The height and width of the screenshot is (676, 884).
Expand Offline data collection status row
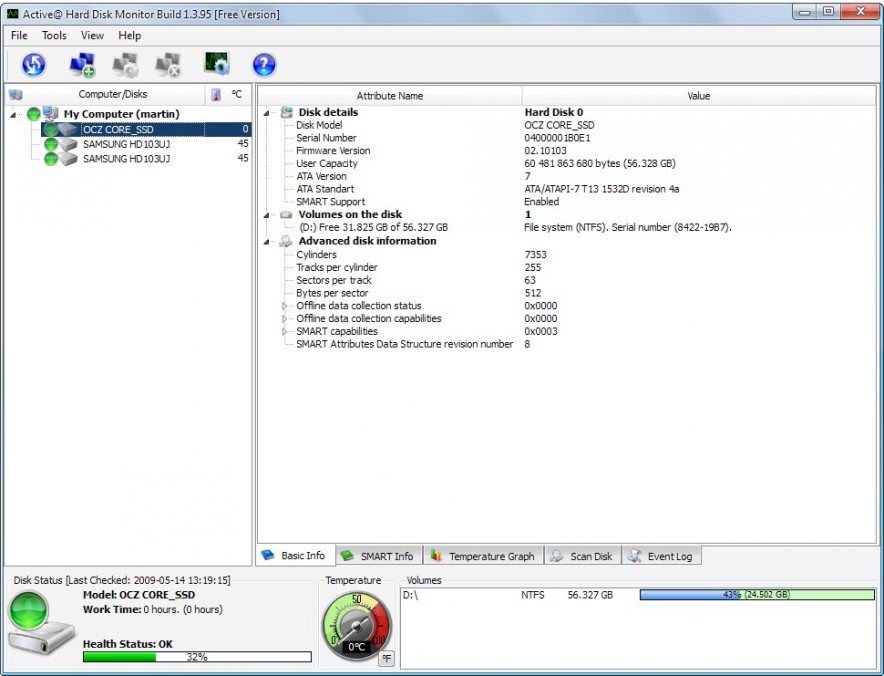286,306
